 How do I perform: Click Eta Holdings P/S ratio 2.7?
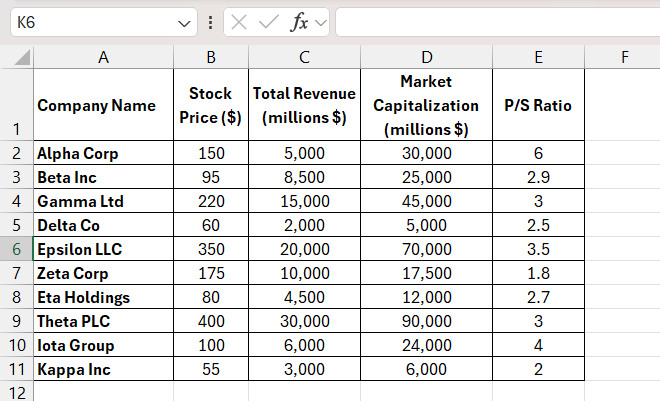538,297
